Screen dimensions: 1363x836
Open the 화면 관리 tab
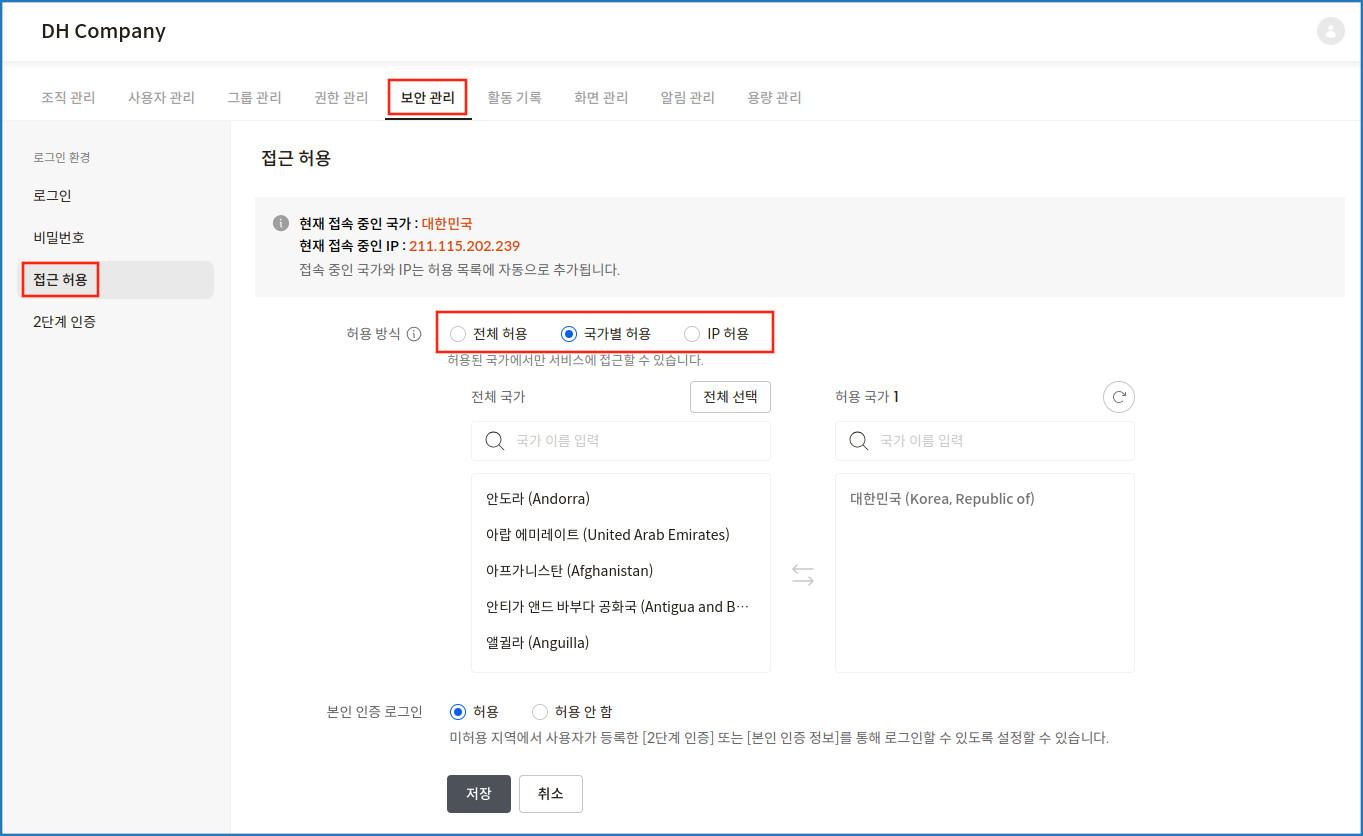click(x=601, y=98)
